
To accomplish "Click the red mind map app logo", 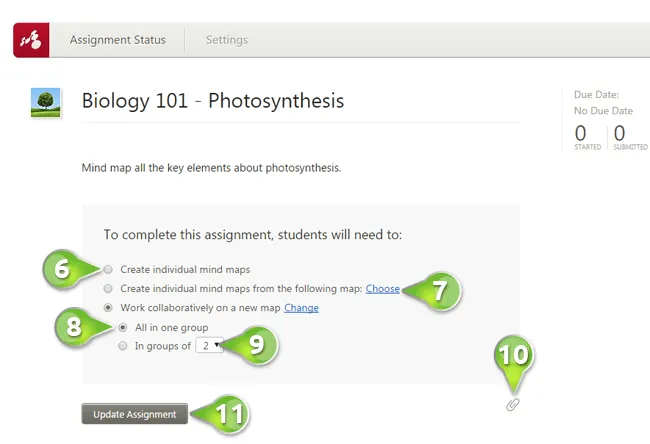I will (33, 40).
